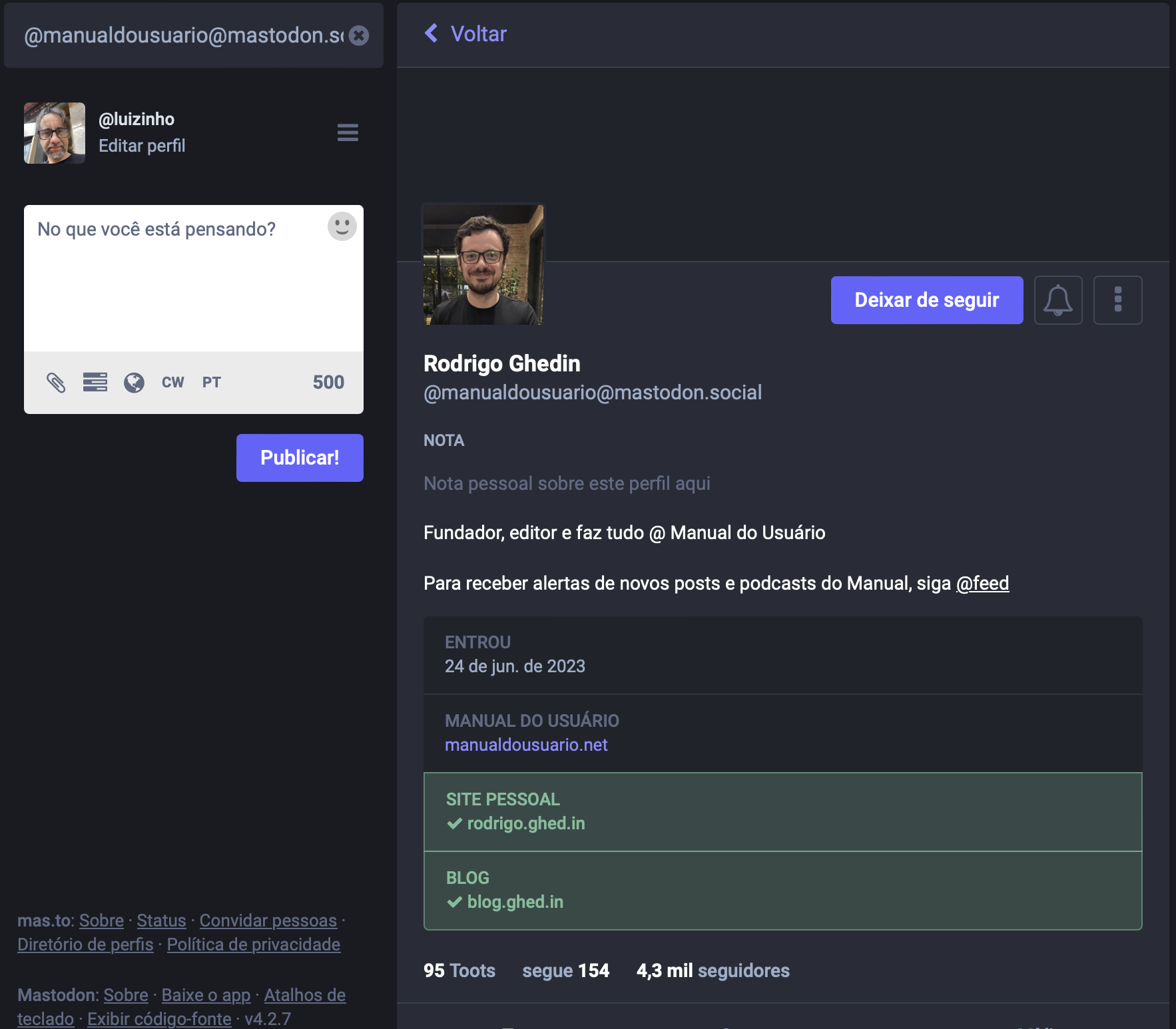This screenshot has width=1176, height=1029.
Task: Add a poll to the post
Action: pyautogui.click(x=95, y=382)
